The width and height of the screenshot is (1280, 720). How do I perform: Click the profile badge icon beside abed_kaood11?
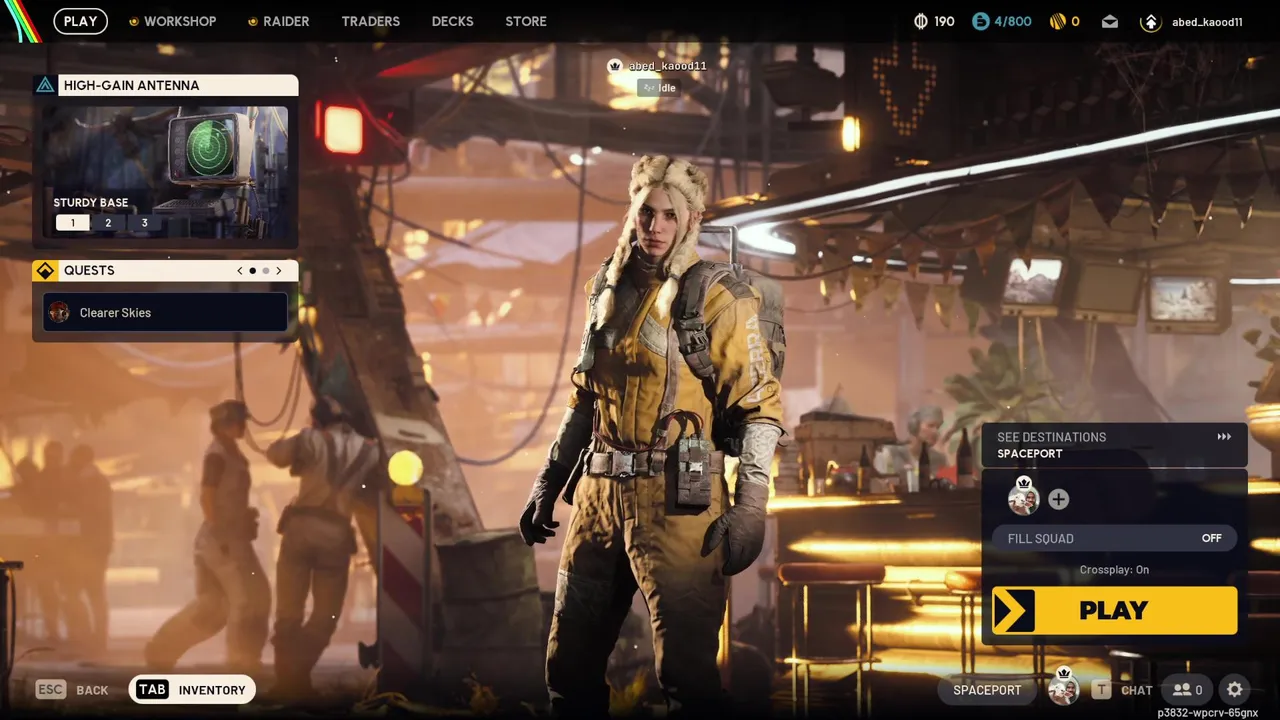point(1150,21)
